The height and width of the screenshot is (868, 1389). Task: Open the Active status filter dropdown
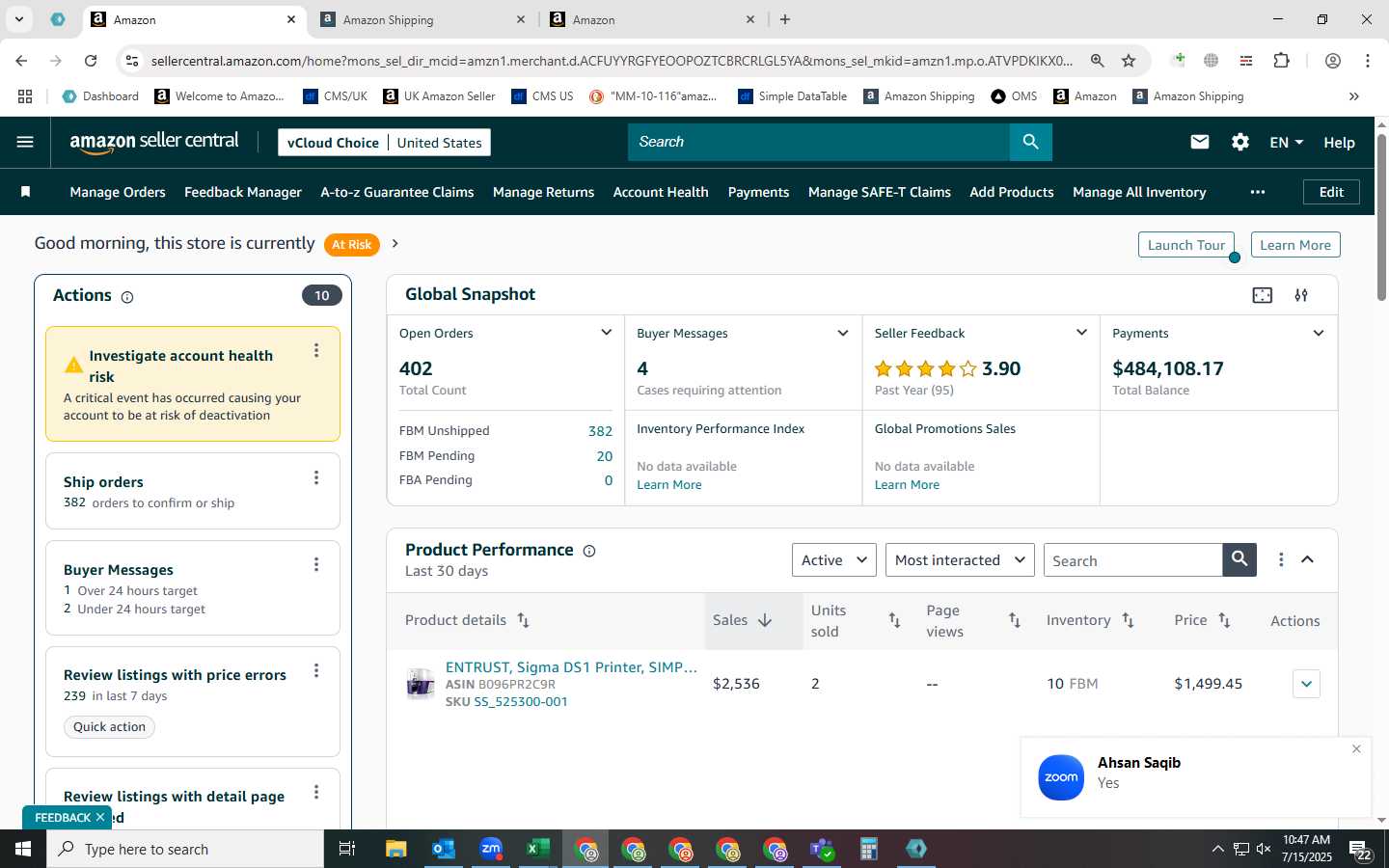tap(834, 559)
